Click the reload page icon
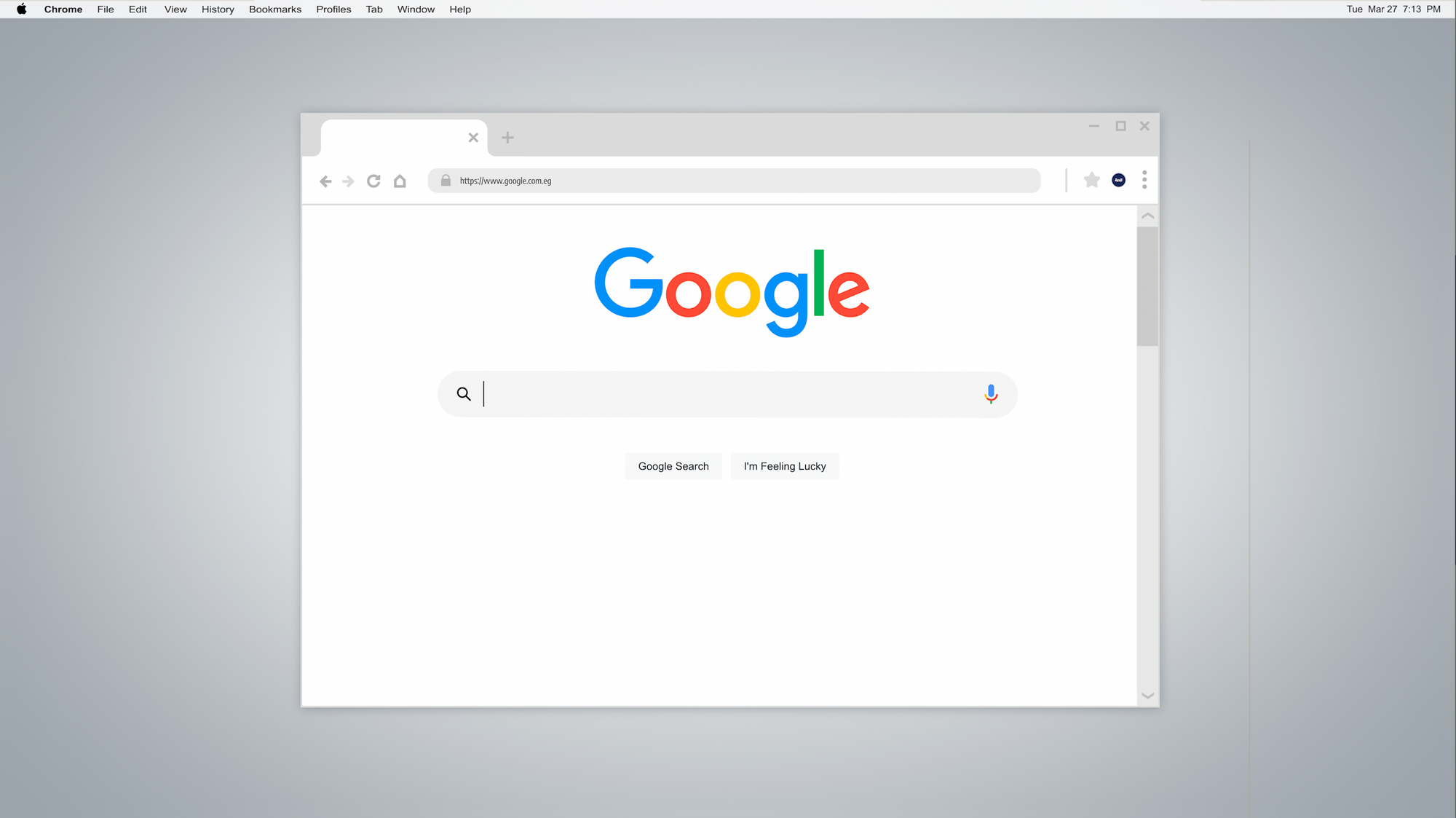The image size is (1456, 818). [x=374, y=181]
